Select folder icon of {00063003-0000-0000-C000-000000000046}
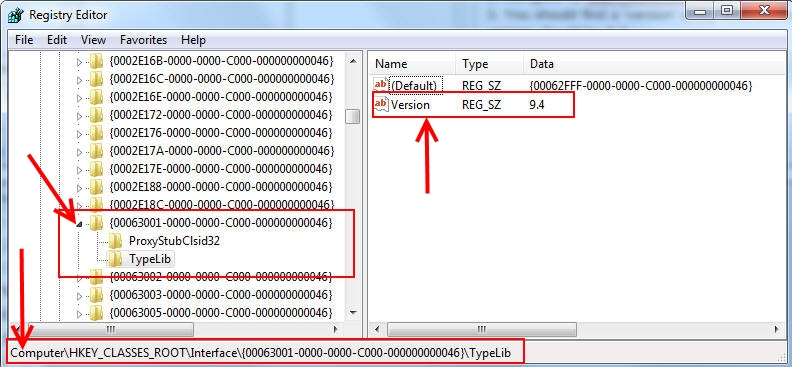 point(96,294)
